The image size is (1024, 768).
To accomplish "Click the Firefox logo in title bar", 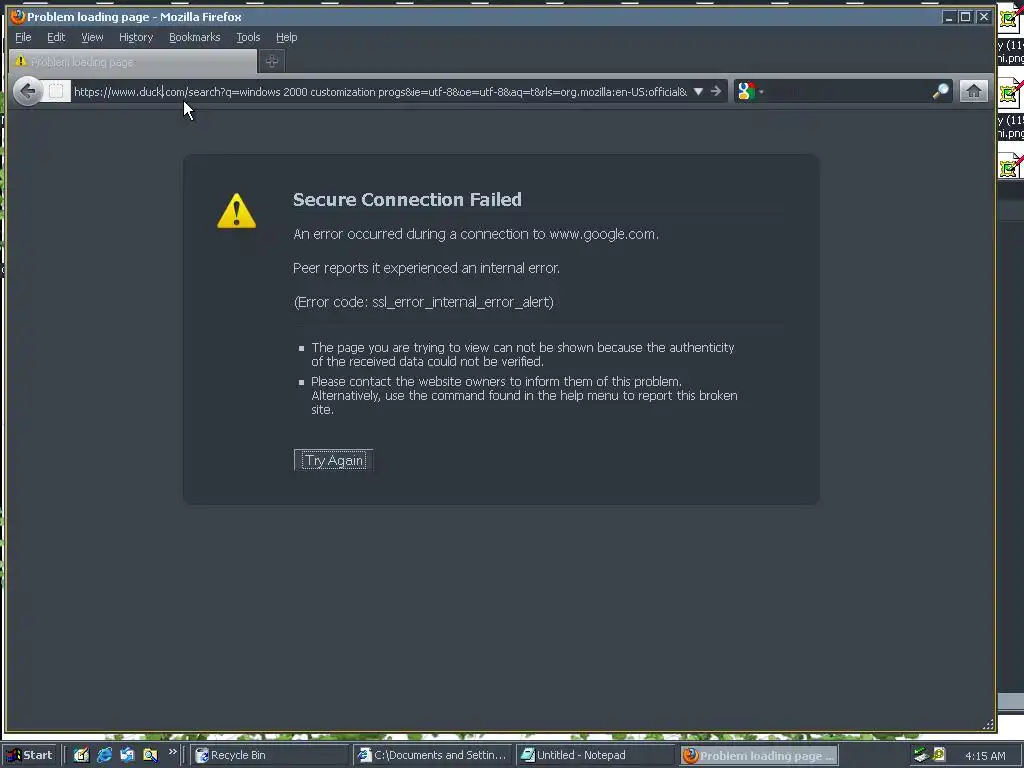I will tap(18, 16).
